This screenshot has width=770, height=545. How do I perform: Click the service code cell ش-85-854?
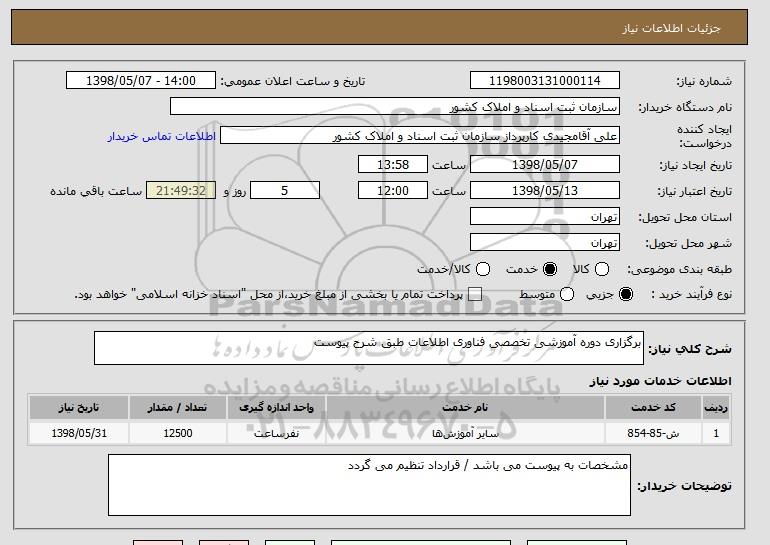(653, 434)
